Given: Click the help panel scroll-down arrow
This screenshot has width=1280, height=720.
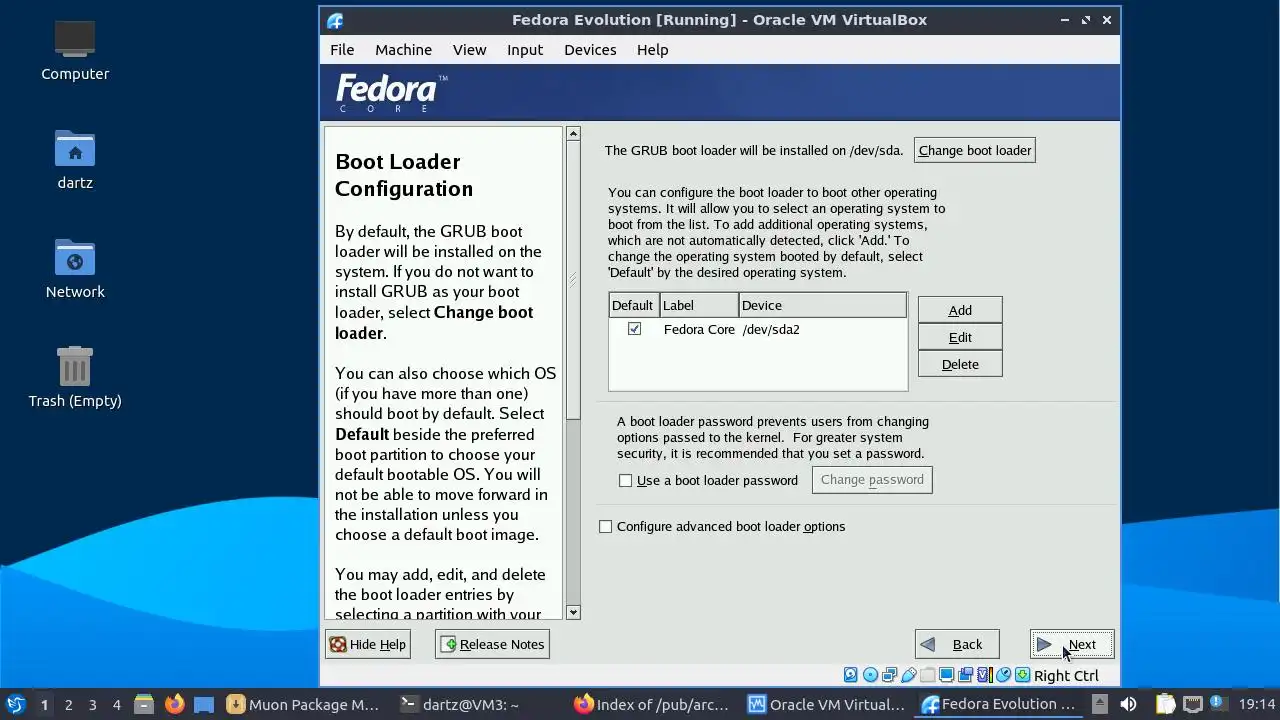Looking at the screenshot, I should pos(573,612).
